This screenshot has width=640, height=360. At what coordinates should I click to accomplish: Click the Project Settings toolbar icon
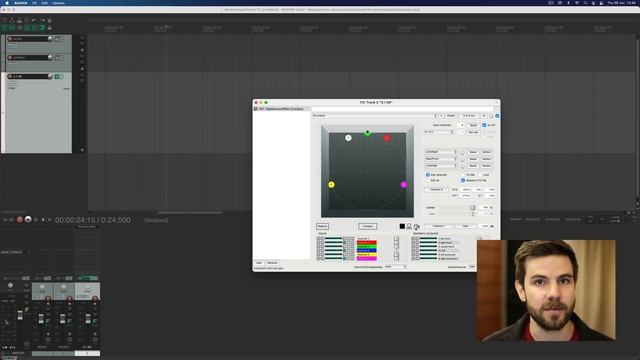(x=27, y=20)
